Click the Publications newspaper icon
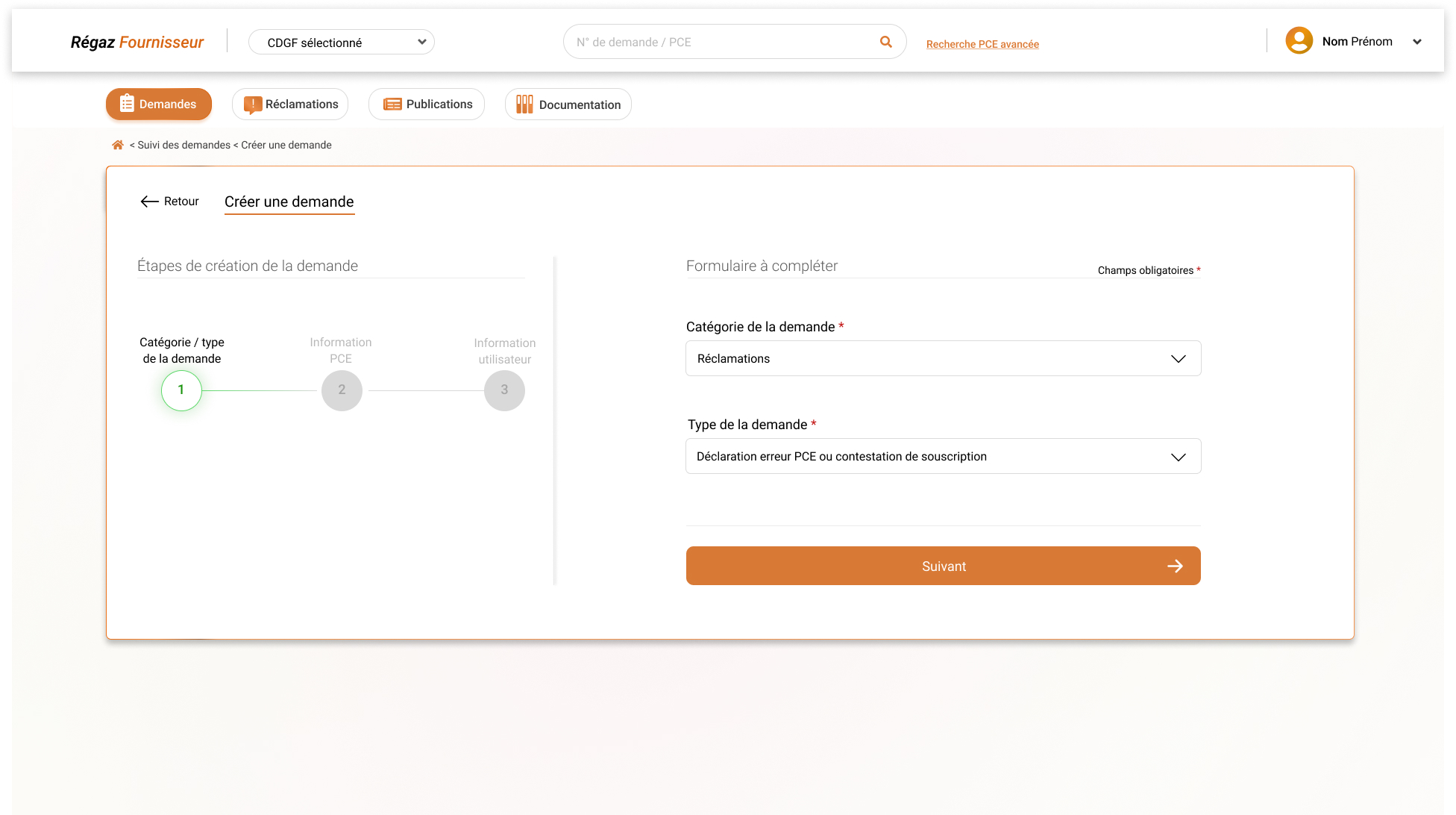This screenshot has width=1456, height=815. 392,104
